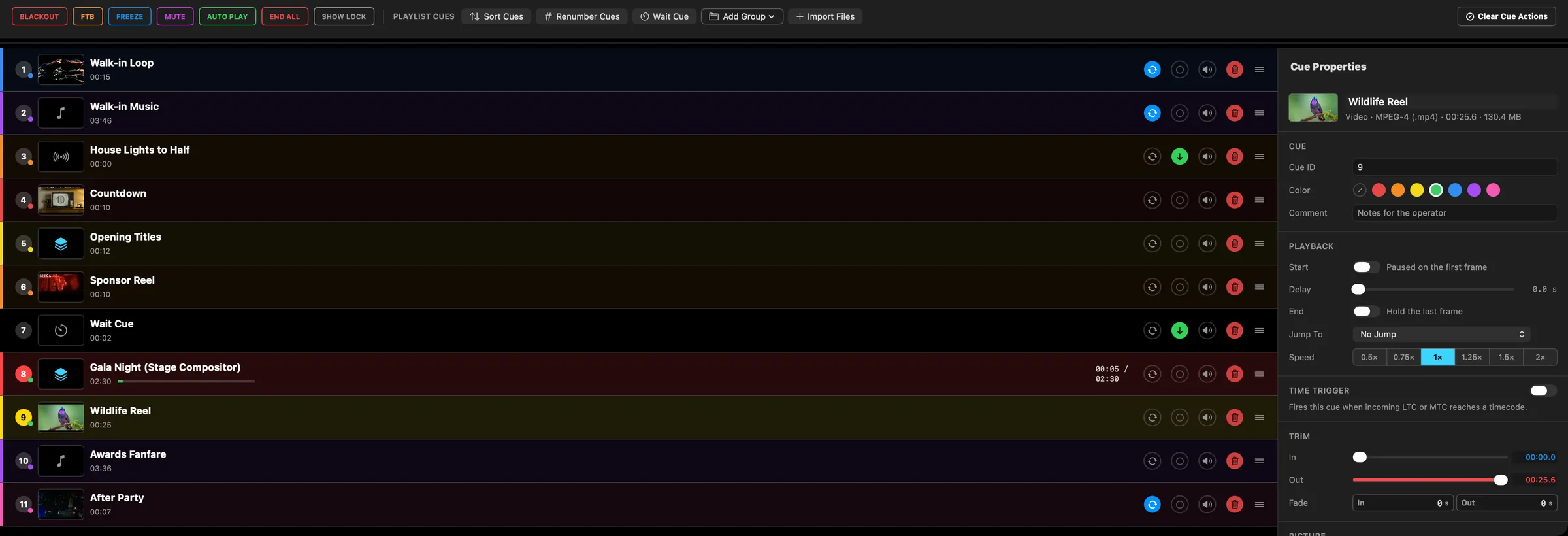
Task: Delete the After Party cue
Action: 1234,504
